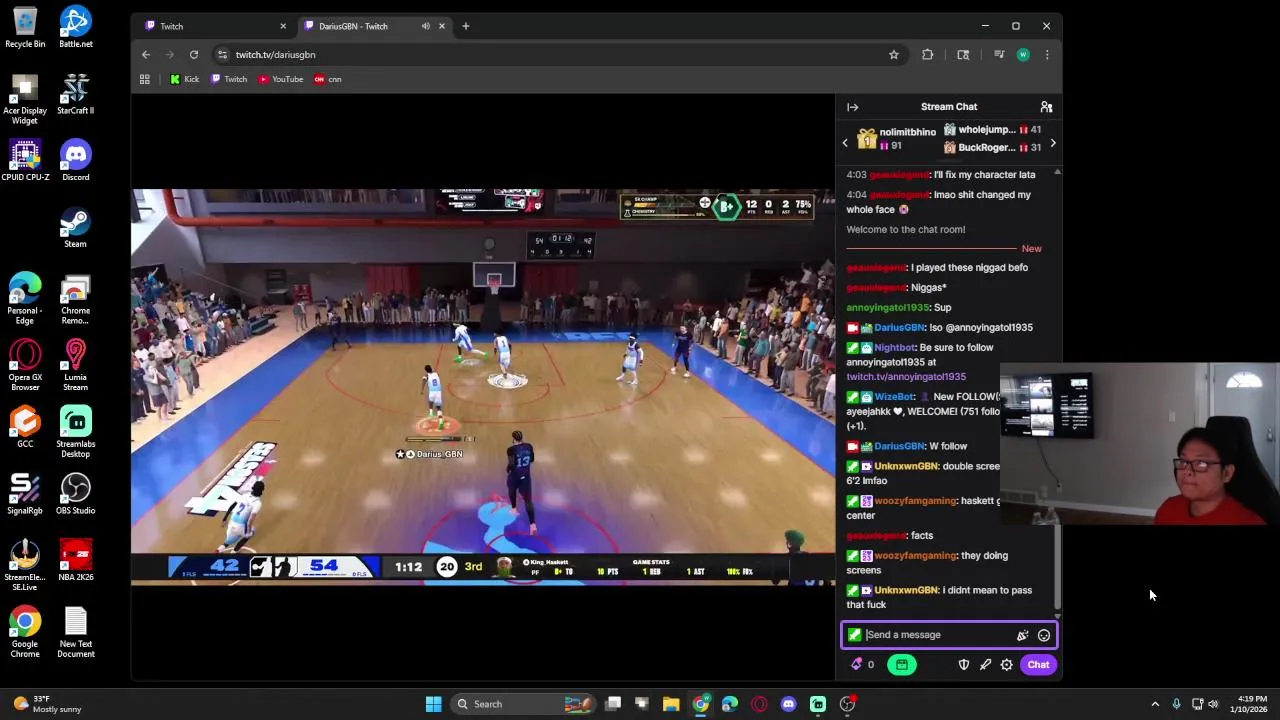Select the Streamlabs Desktop icon
The height and width of the screenshot is (720, 1280).
(75, 432)
